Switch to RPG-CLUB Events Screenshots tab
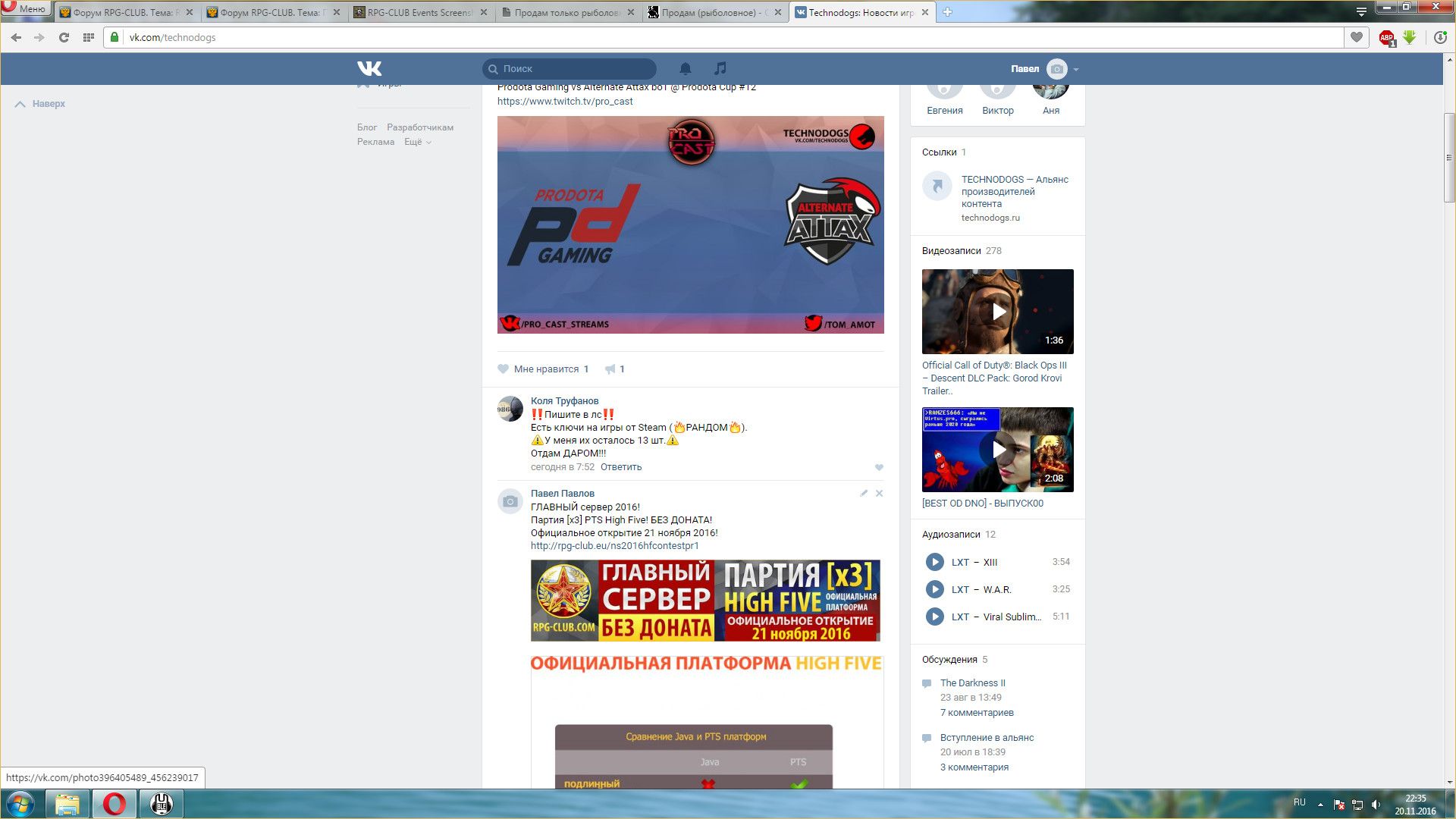 tap(419, 12)
